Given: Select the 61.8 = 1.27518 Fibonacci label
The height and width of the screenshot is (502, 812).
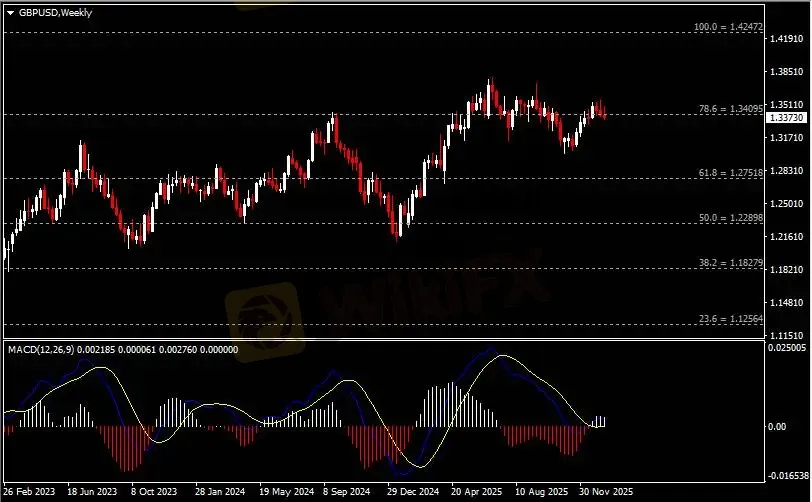Looking at the screenshot, I should pos(732,173).
